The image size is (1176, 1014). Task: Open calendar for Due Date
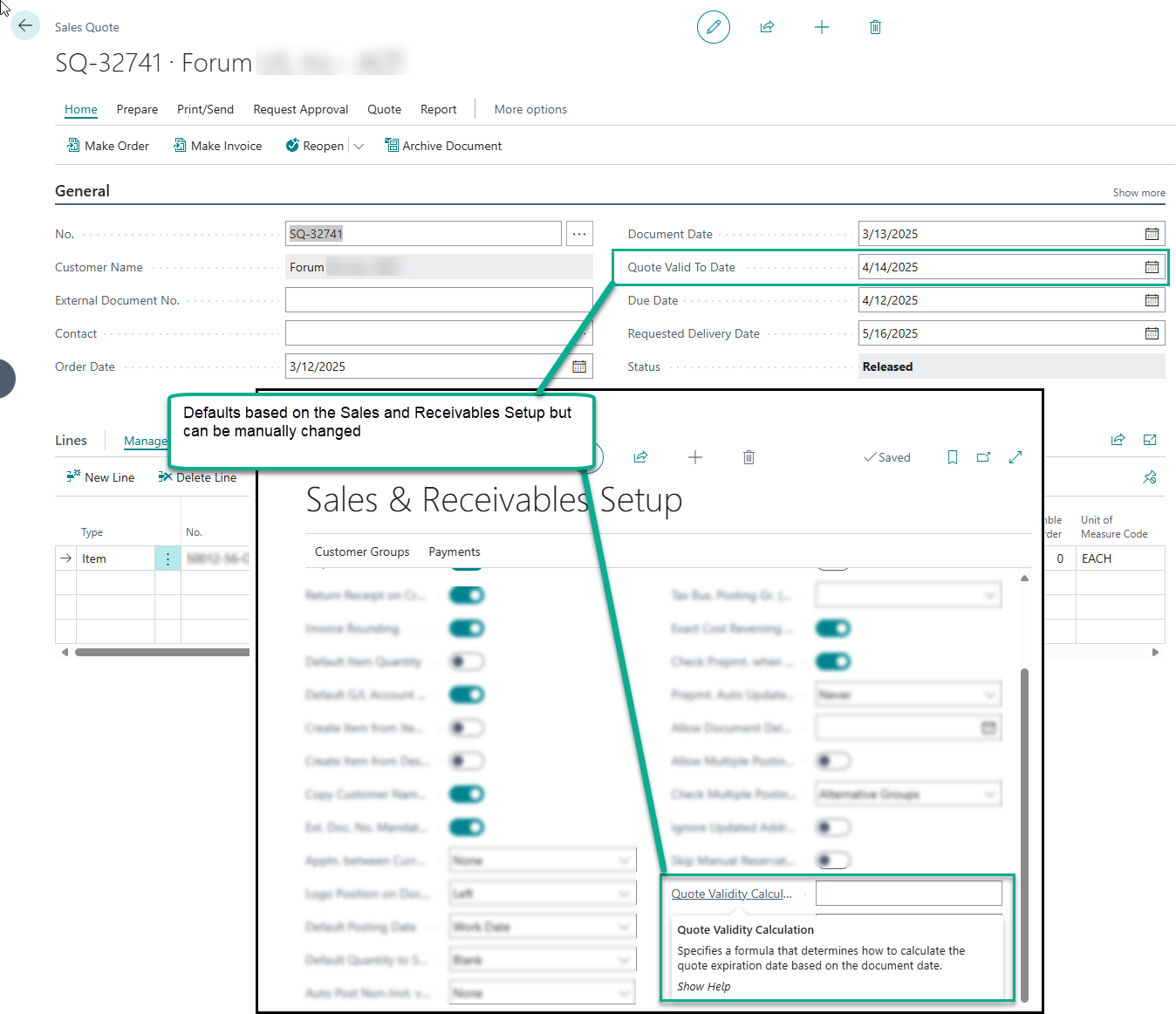[x=1152, y=300]
